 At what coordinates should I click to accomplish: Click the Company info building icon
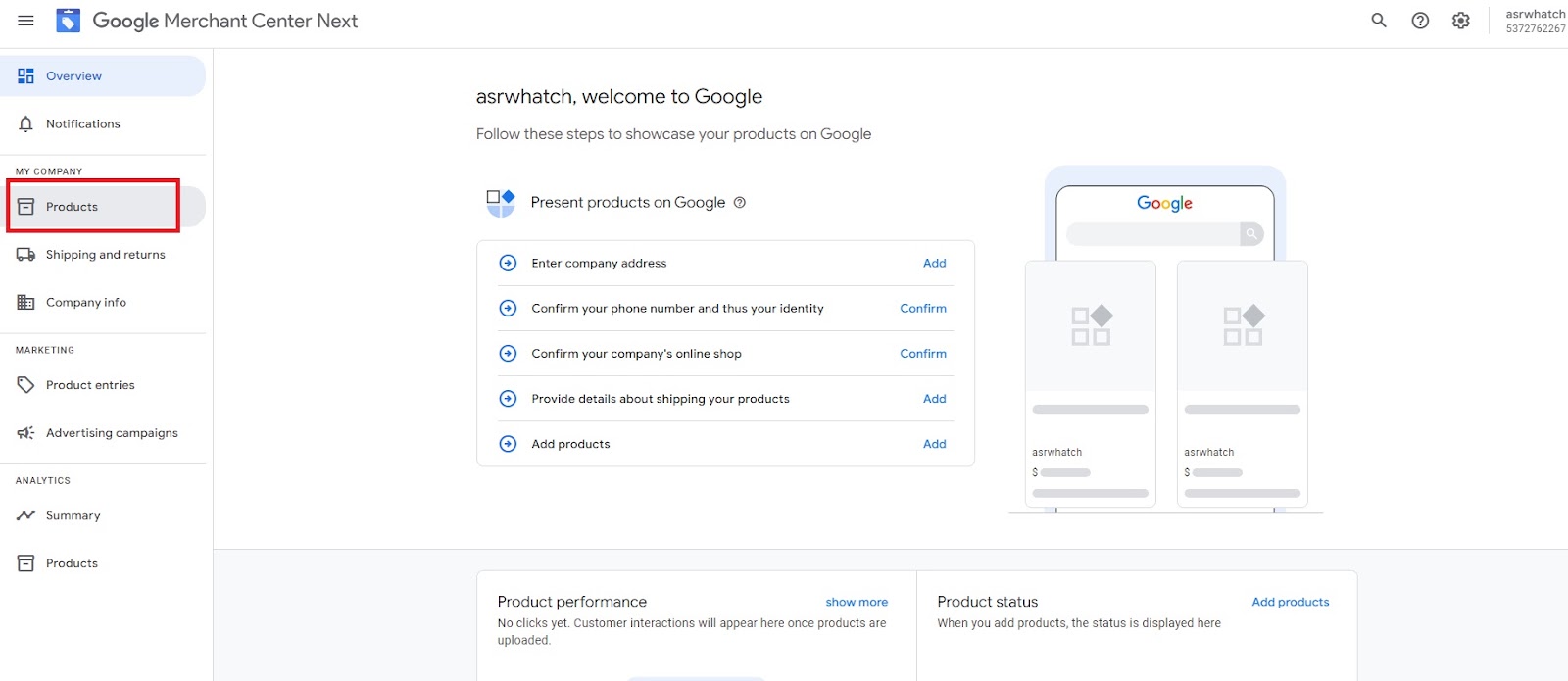pyautogui.click(x=26, y=302)
